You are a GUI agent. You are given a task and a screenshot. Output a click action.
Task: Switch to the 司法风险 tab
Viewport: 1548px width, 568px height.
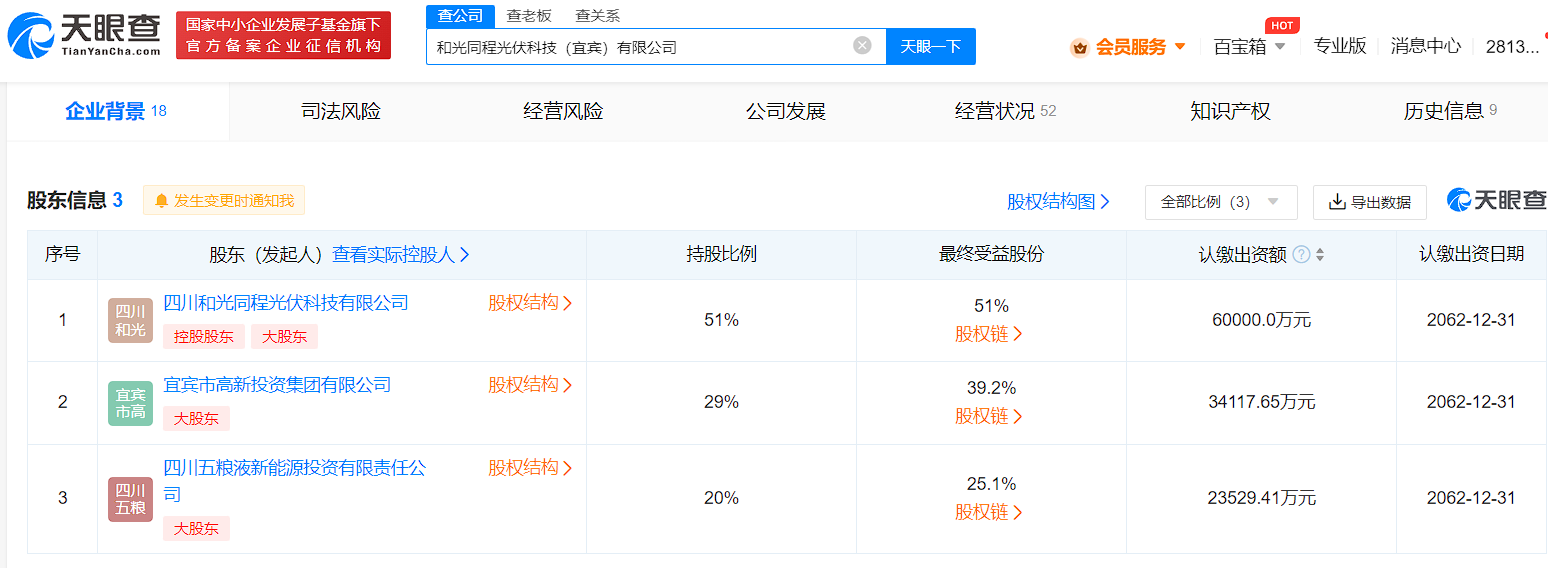pos(341,111)
